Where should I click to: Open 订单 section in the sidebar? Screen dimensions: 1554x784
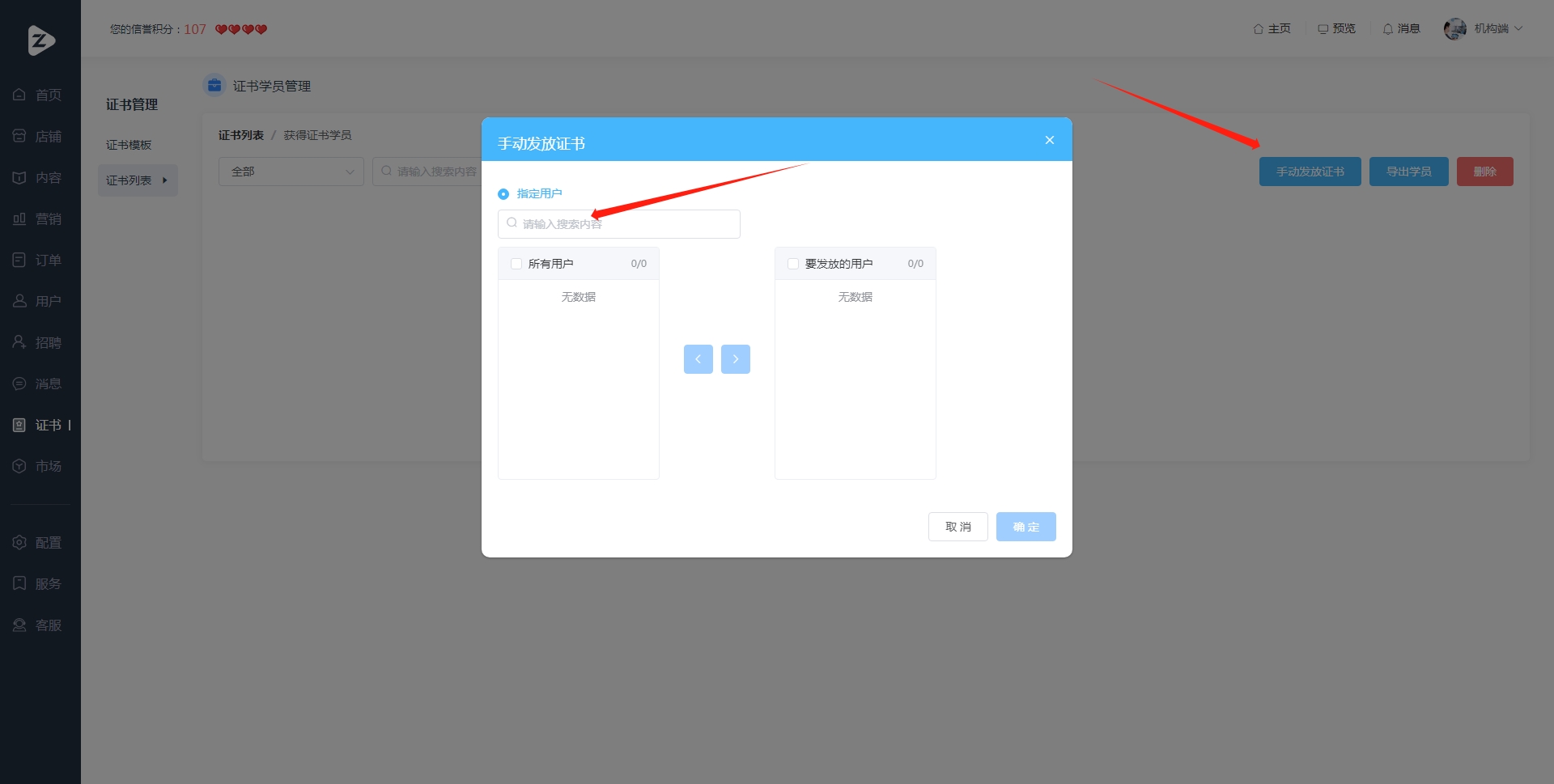(x=38, y=261)
